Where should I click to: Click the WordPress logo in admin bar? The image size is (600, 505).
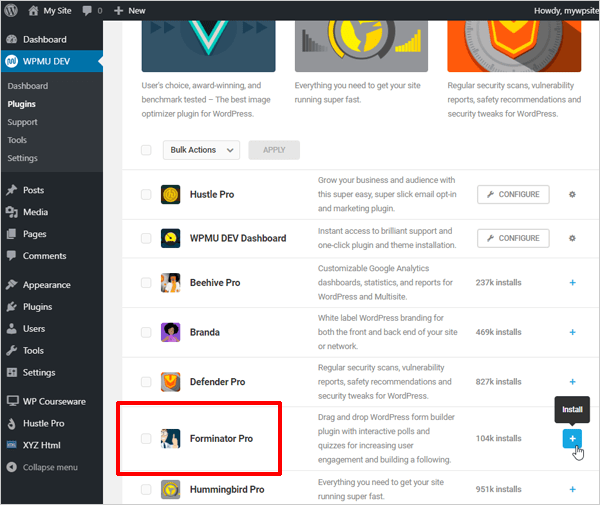click(13, 10)
